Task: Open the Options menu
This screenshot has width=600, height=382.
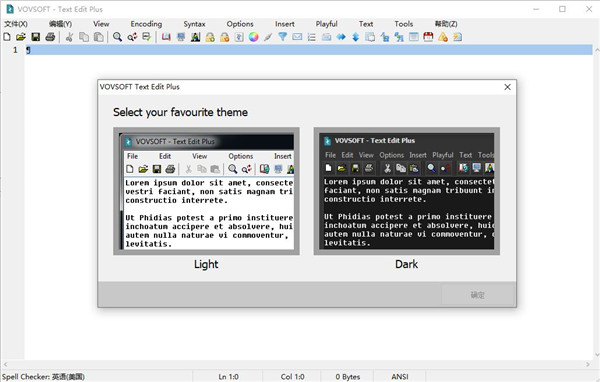Action: (240, 24)
